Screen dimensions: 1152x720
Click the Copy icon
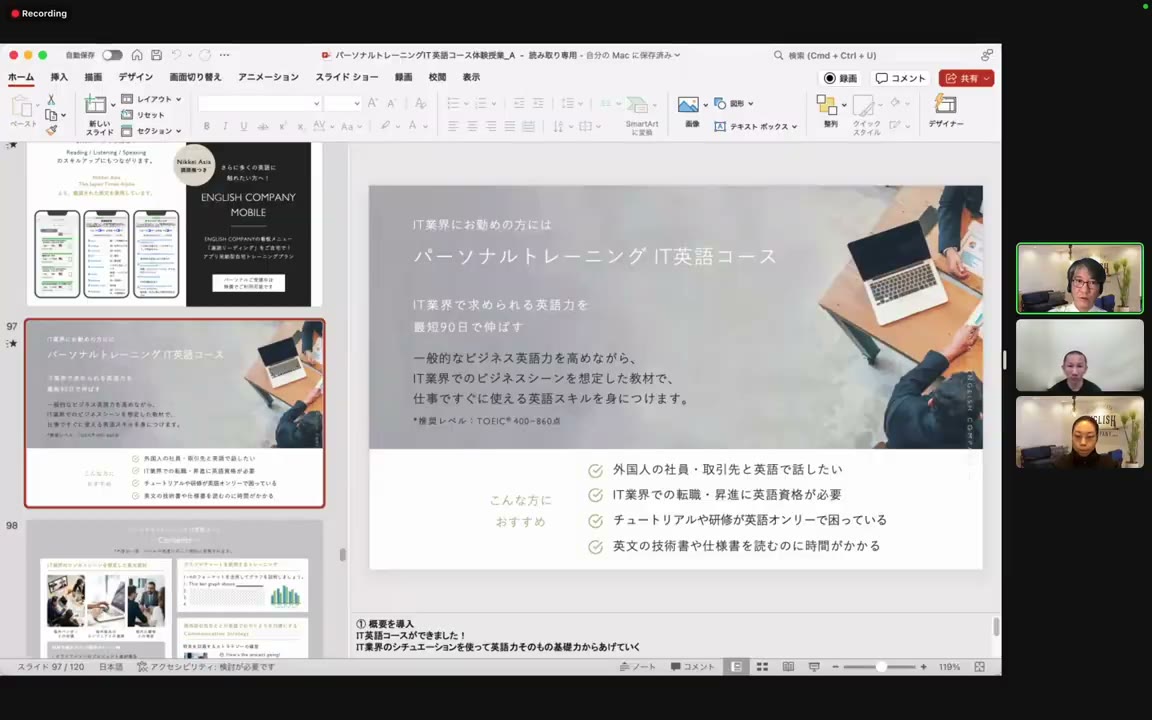(51, 115)
